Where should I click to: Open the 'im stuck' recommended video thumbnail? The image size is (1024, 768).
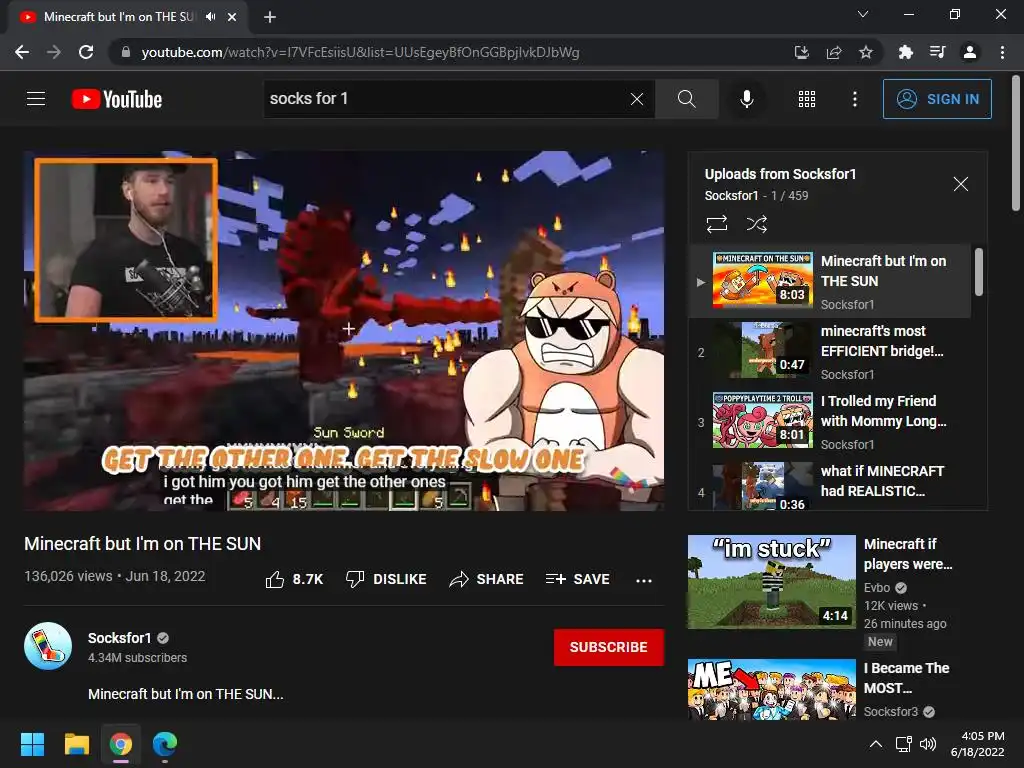[771, 582]
